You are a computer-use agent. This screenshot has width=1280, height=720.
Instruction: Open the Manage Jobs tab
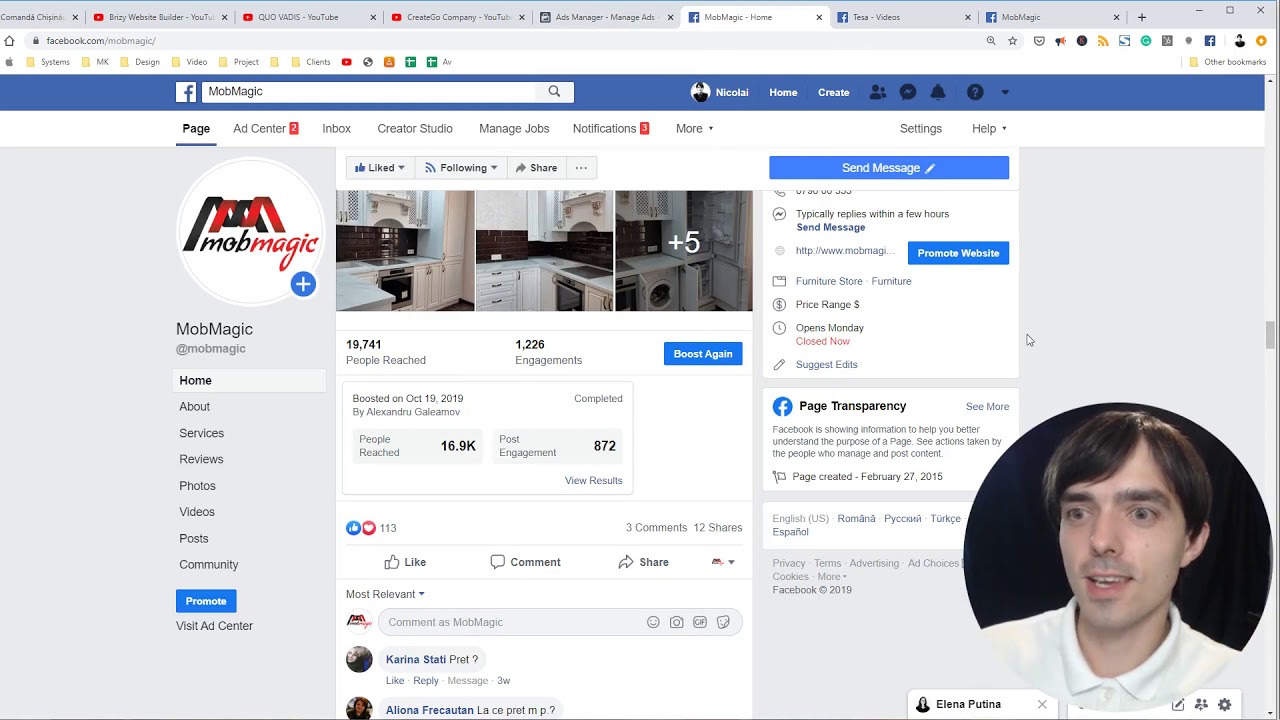(x=514, y=128)
